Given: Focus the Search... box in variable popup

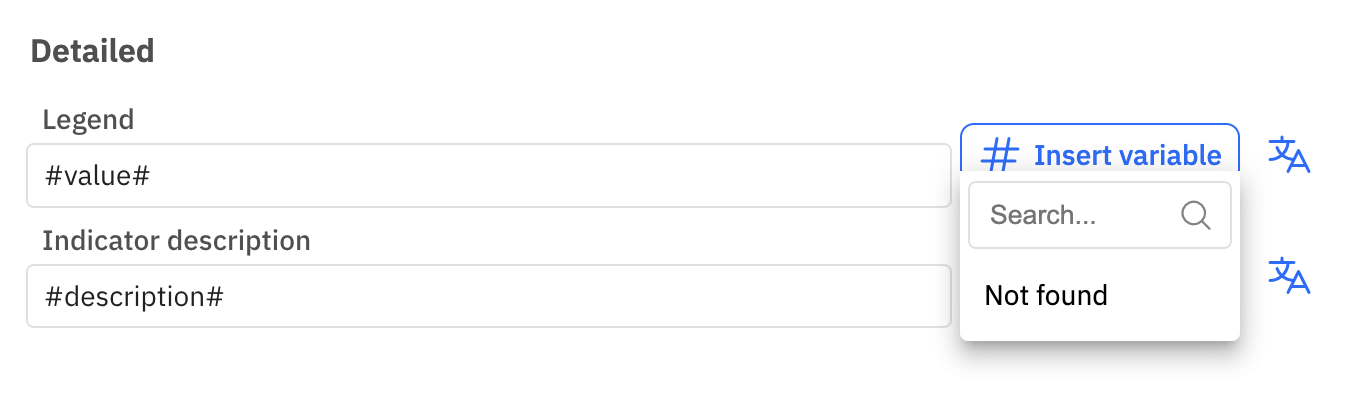Looking at the screenshot, I should coord(1100,215).
